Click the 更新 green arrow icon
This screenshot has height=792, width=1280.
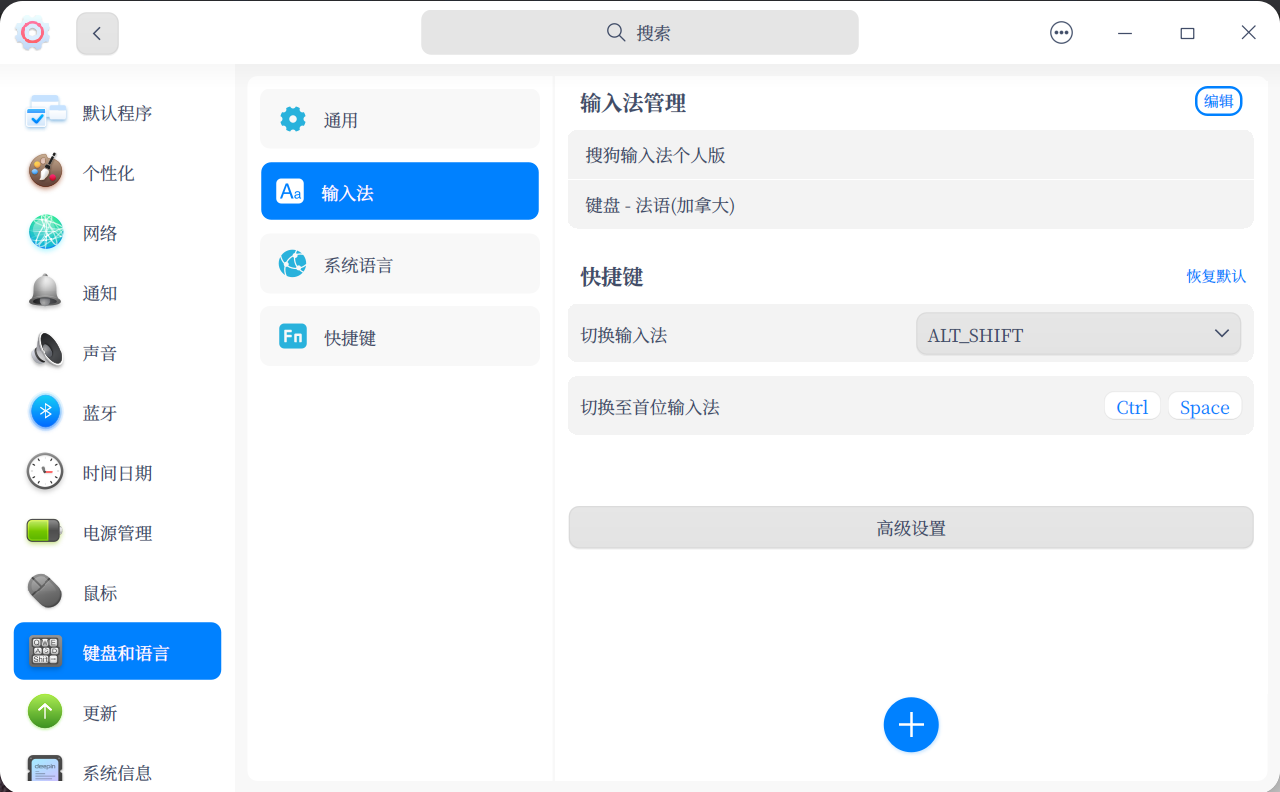[x=45, y=712]
